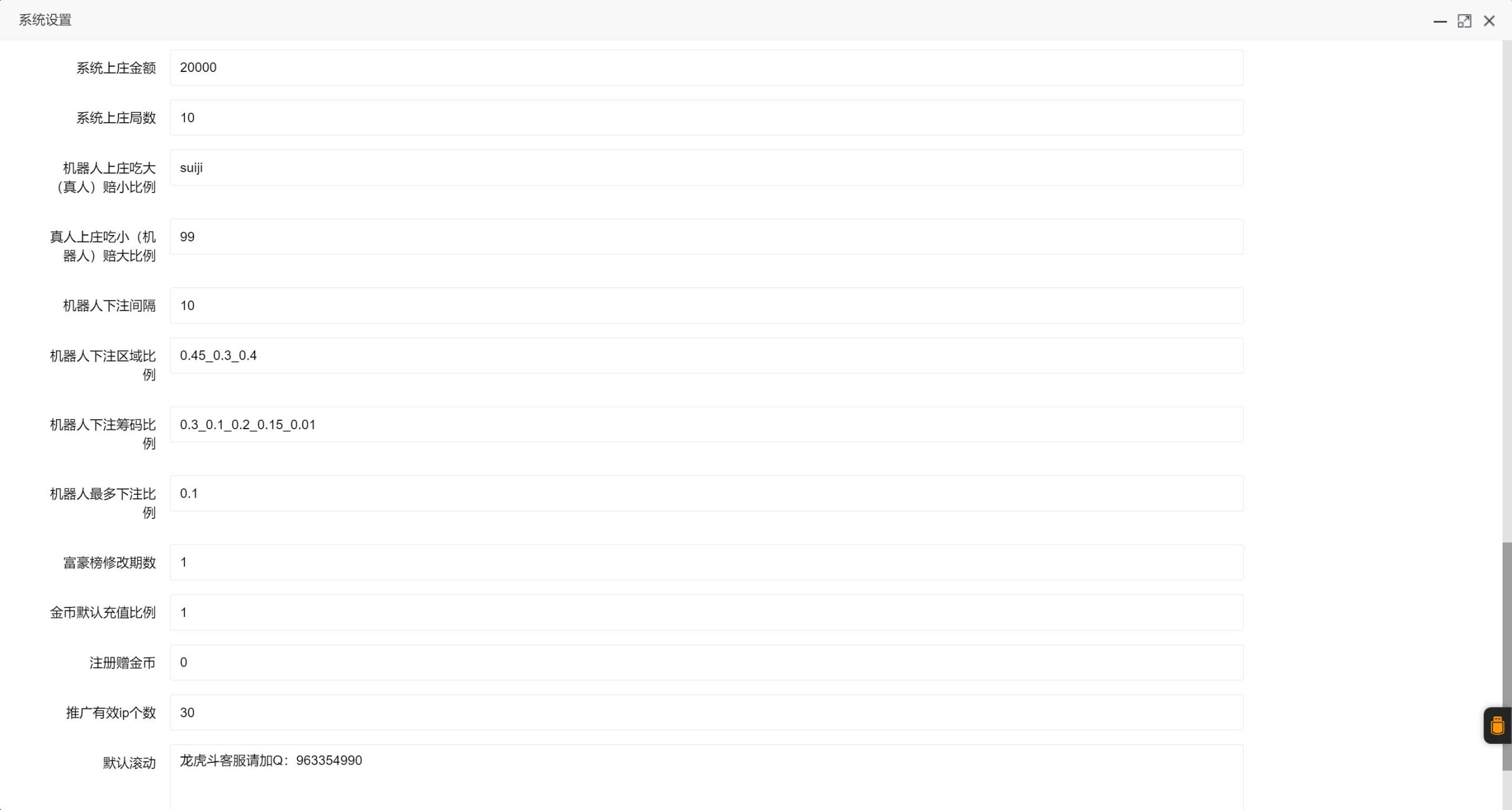Focus the 系统上庄局数 input

point(706,118)
